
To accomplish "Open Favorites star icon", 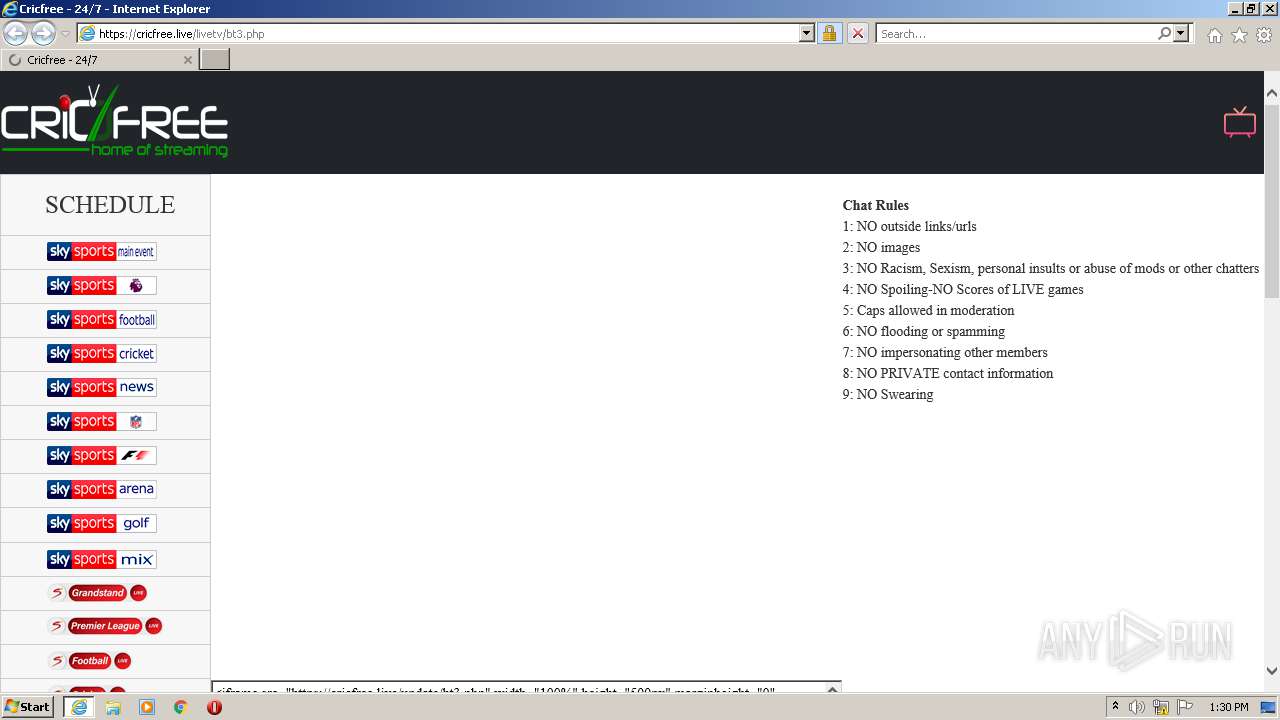I will tap(1239, 35).
